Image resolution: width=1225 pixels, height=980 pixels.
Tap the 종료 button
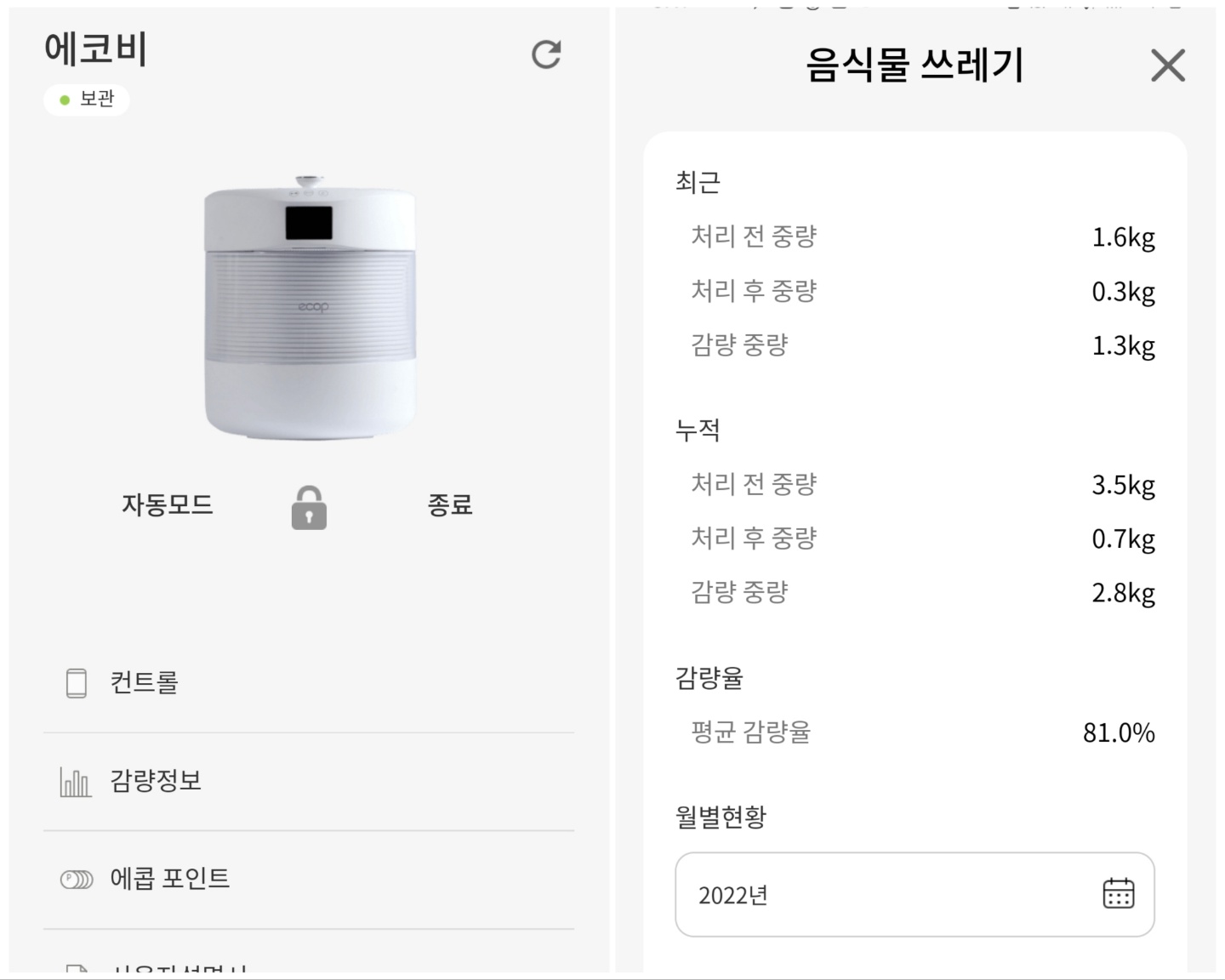[450, 504]
